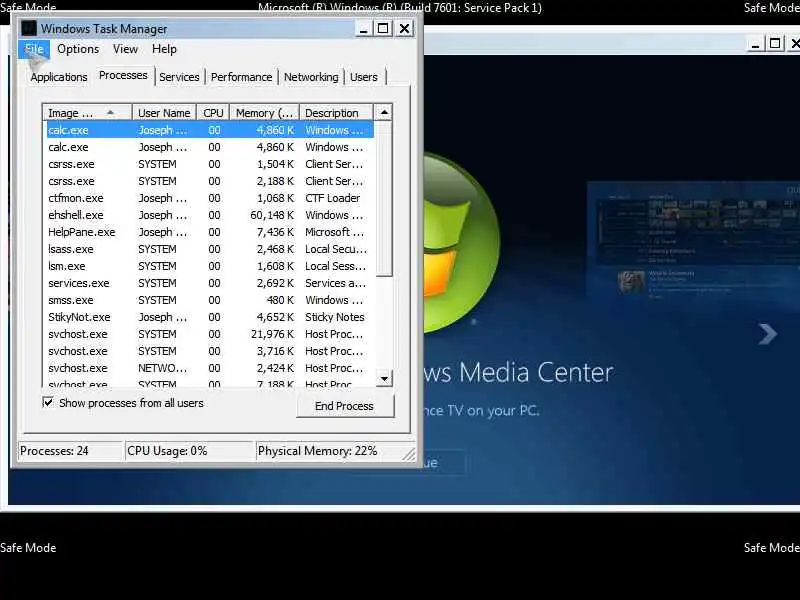Screen dimensions: 800x600
Task: Uncheck Show processes from all users
Action: (x=48, y=403)
